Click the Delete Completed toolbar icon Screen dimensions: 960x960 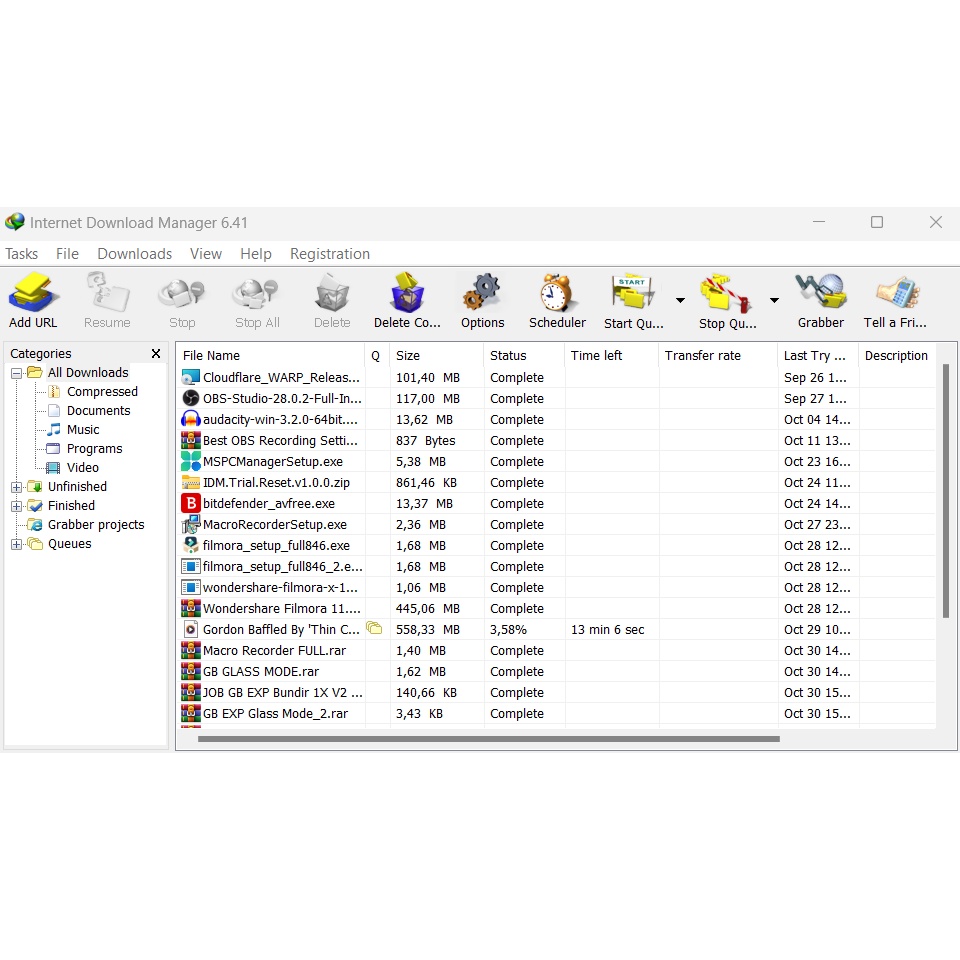tap(407, 293)
